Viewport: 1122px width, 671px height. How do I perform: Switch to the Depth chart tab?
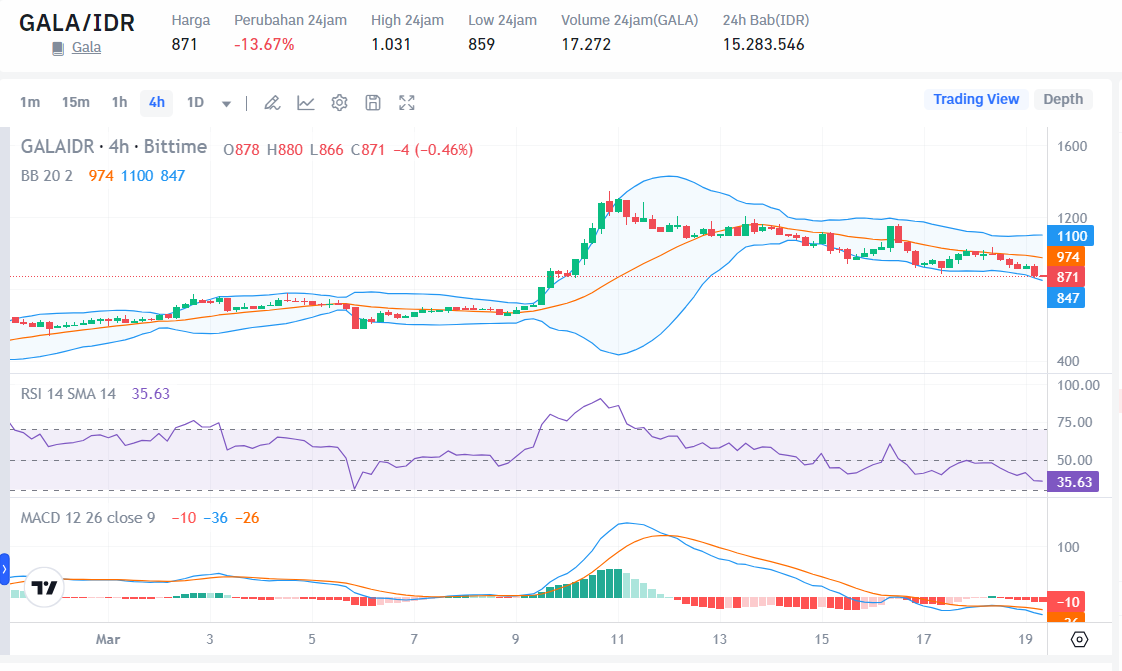[1063, 99]
